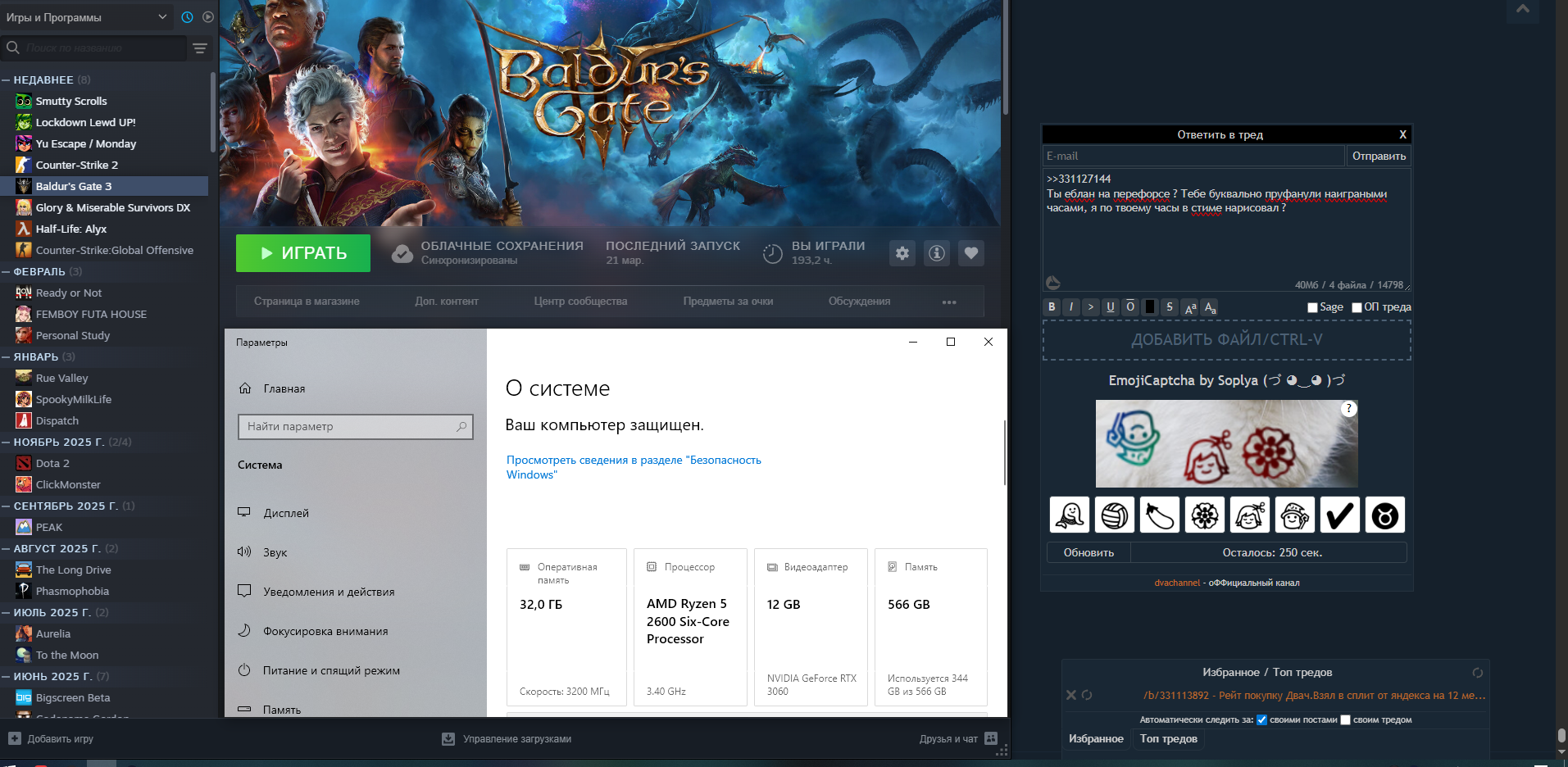Open captcha help question mark

[x=1349, y=408]
